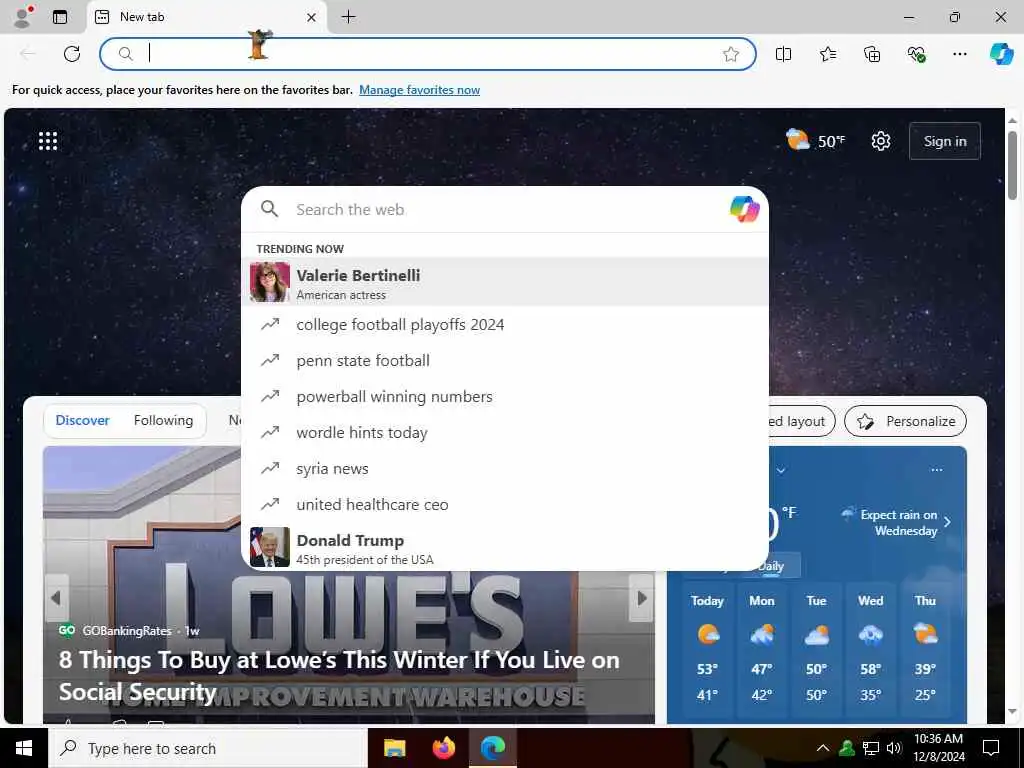Select powerball winning numbers suggestion
The image size is (1024, 768).
coord(505,396)
